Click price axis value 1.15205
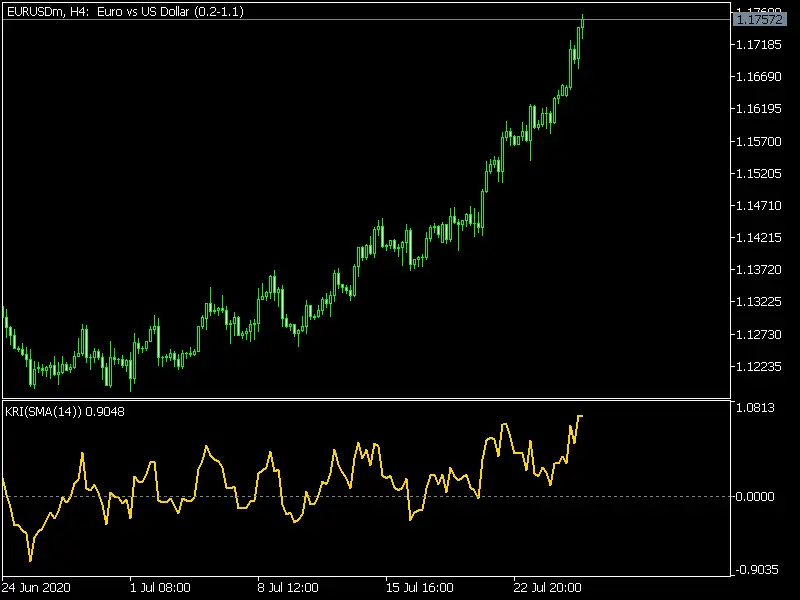Viewport: 800px width, 600px height. click(759, 173)
